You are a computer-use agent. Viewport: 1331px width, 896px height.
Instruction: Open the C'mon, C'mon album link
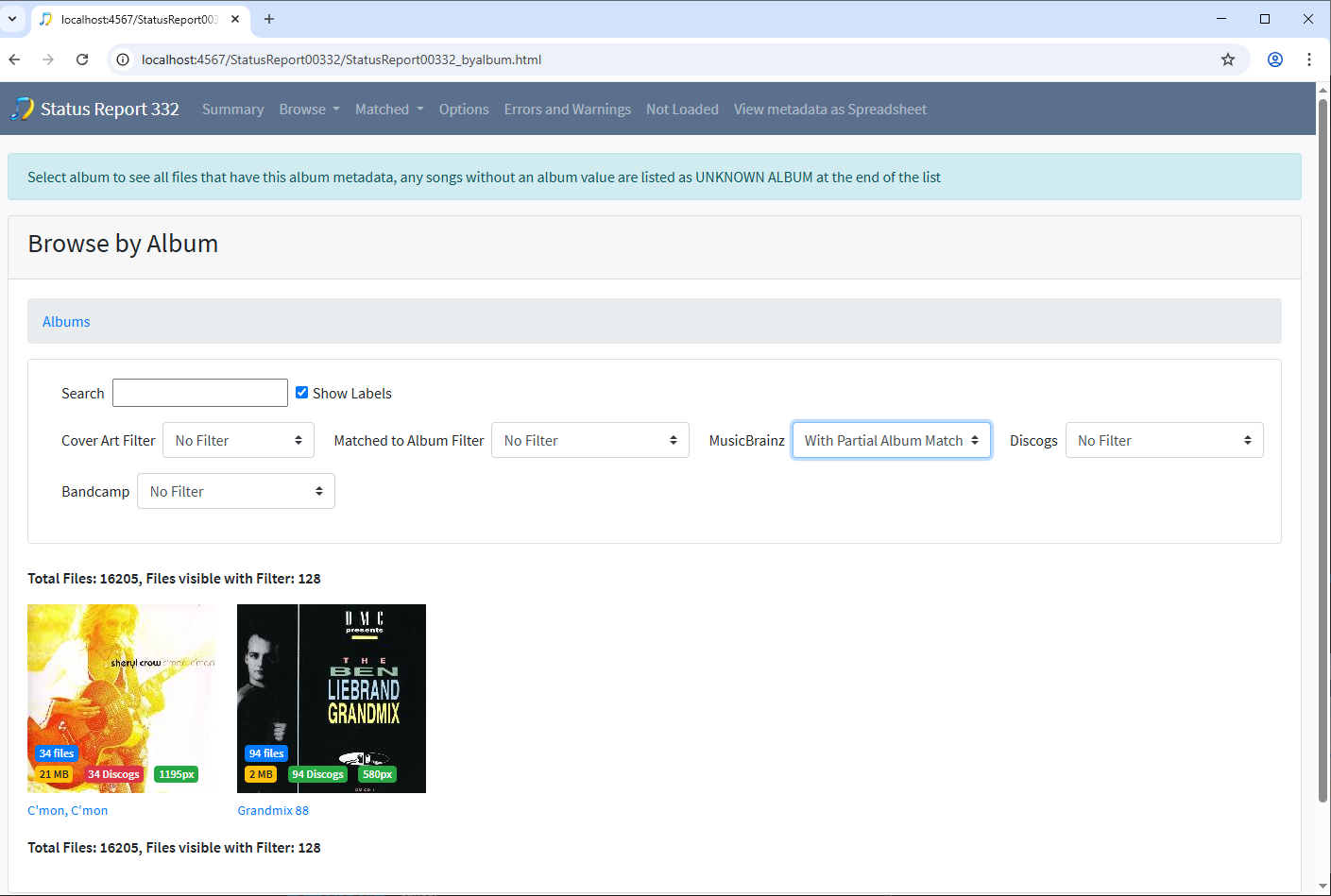(68, 810)
